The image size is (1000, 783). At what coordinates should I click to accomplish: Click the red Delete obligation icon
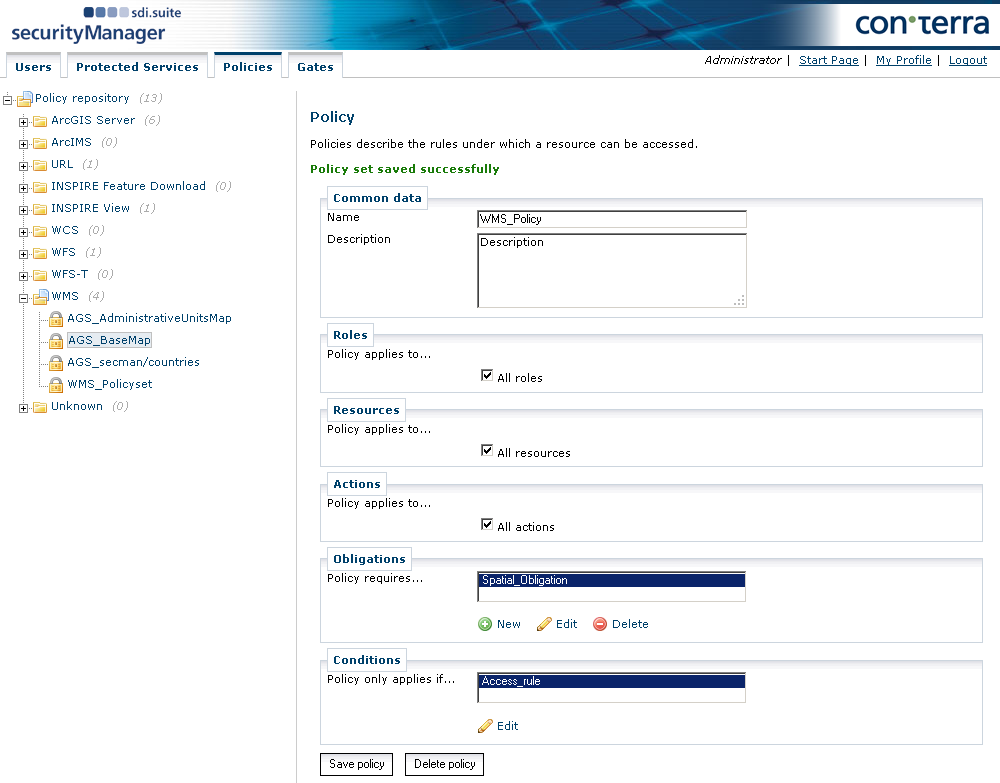(x=602, y=623)
